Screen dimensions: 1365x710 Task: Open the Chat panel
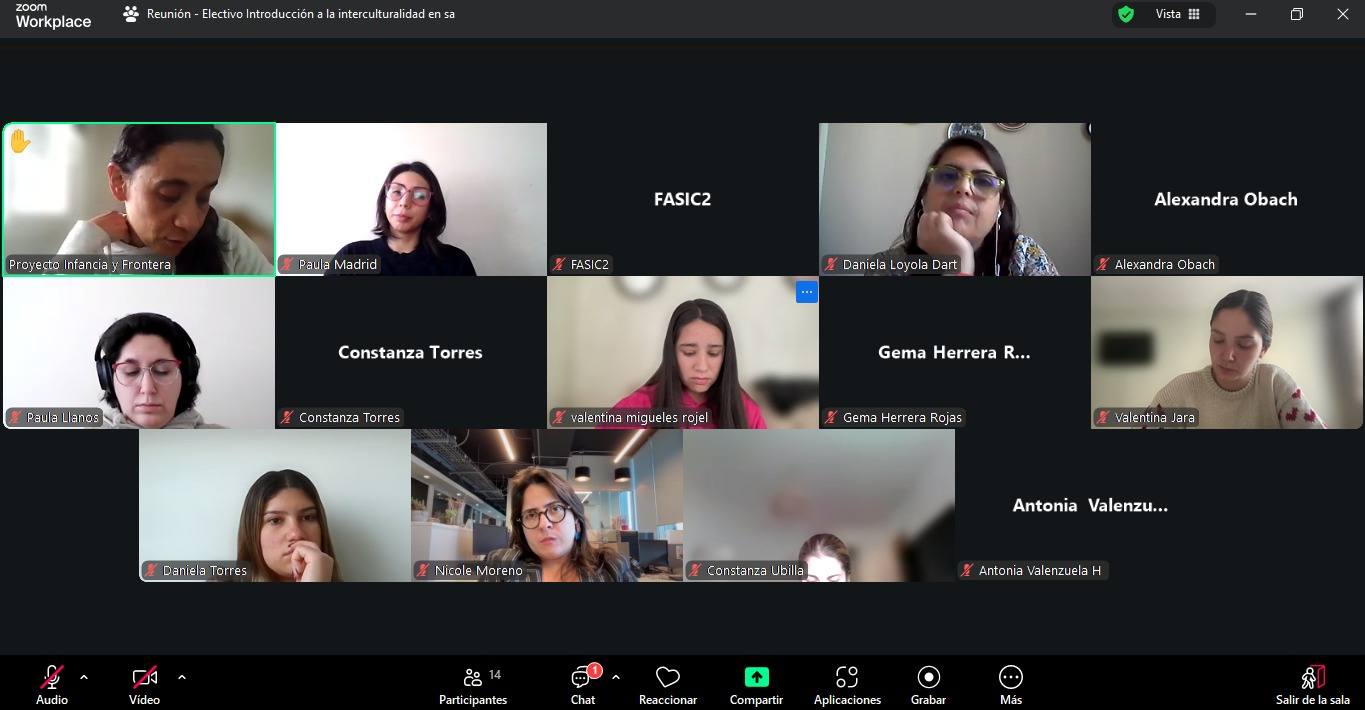coord(583,684)
